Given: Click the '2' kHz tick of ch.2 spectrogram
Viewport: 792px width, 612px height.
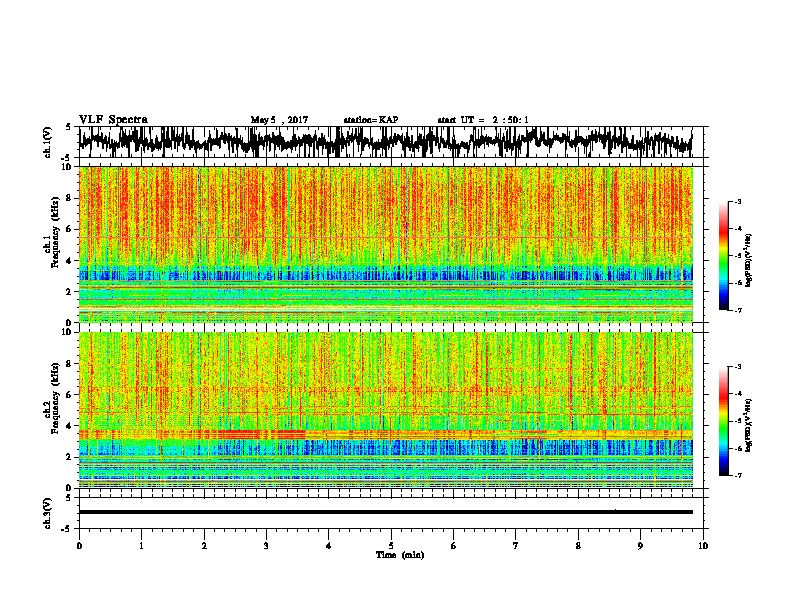Looking at the screenshot, I should click(x=69, y=457).
